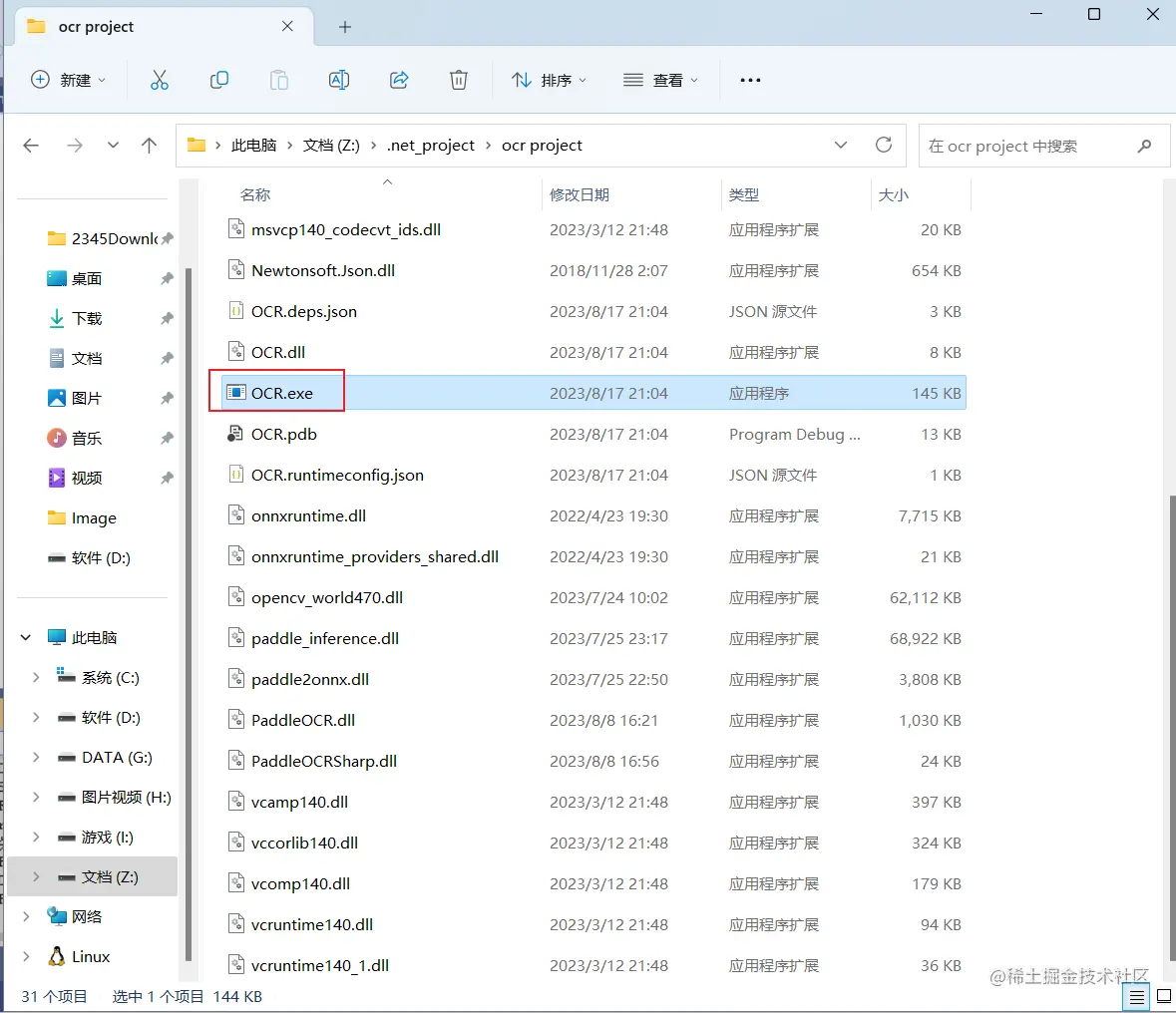
Task: Click the OCR.pdb file icon
Action: pos(234,434)
